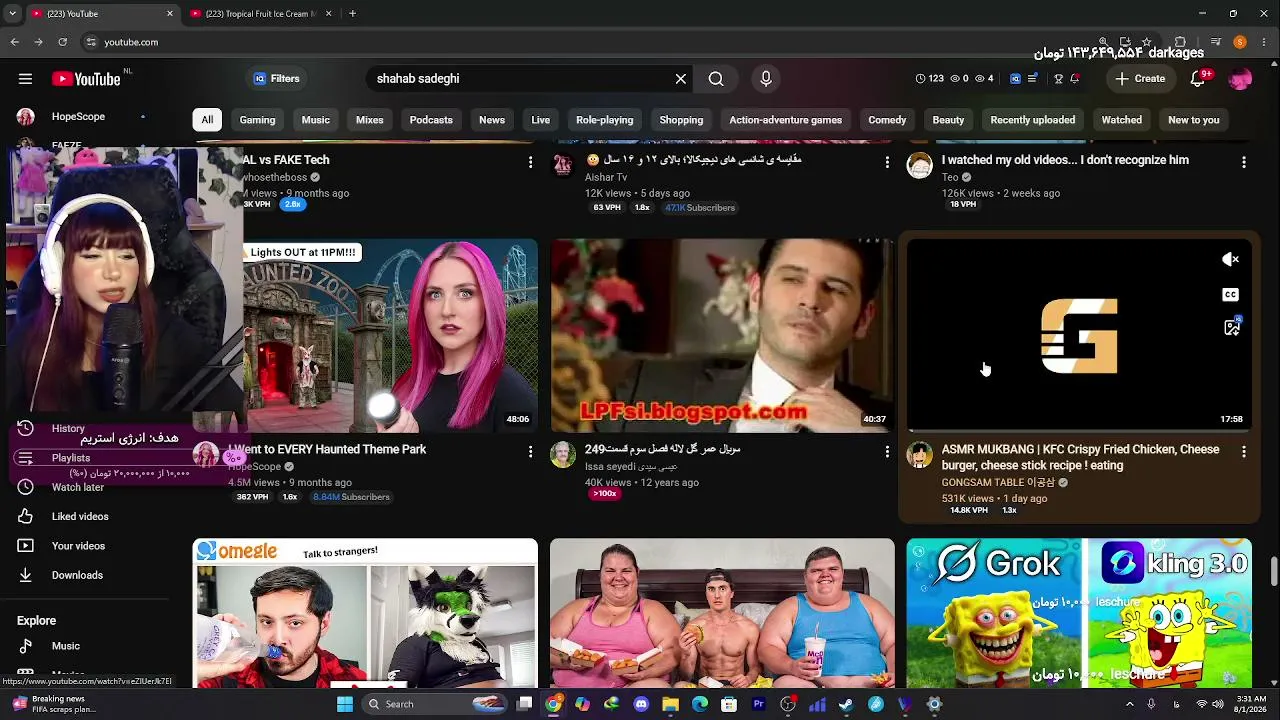
Task: Open Discord from the taskbar
Action: [x=641, y=704]
